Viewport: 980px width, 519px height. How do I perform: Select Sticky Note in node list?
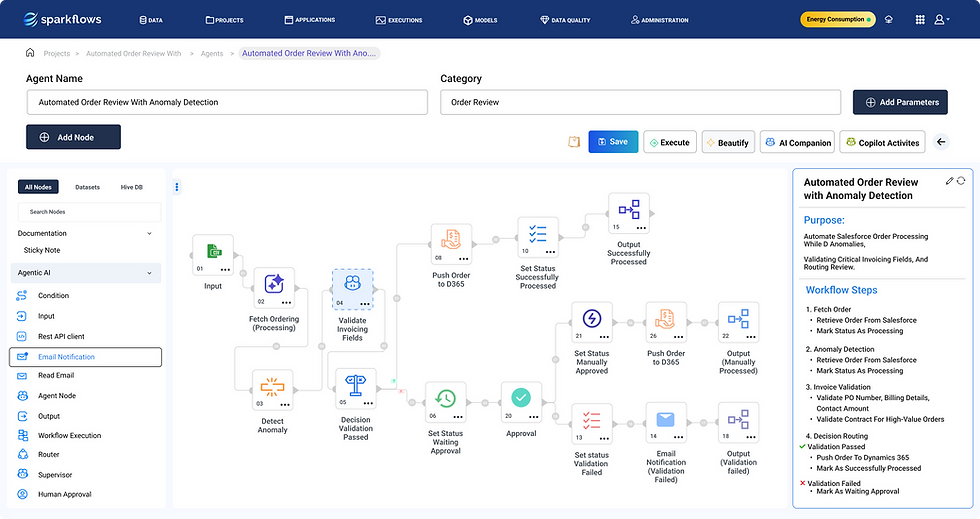pos(42,250)
